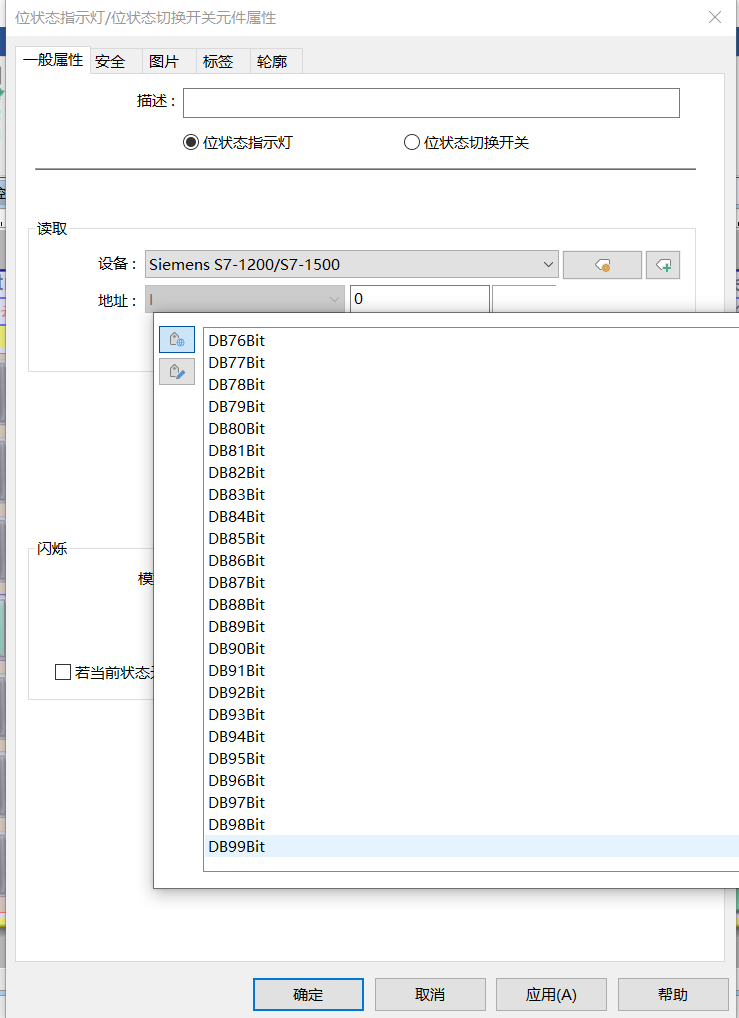Switch to the 轮廓 tab
This screenshot has width=739, height=1018.
tap(272, 62)
